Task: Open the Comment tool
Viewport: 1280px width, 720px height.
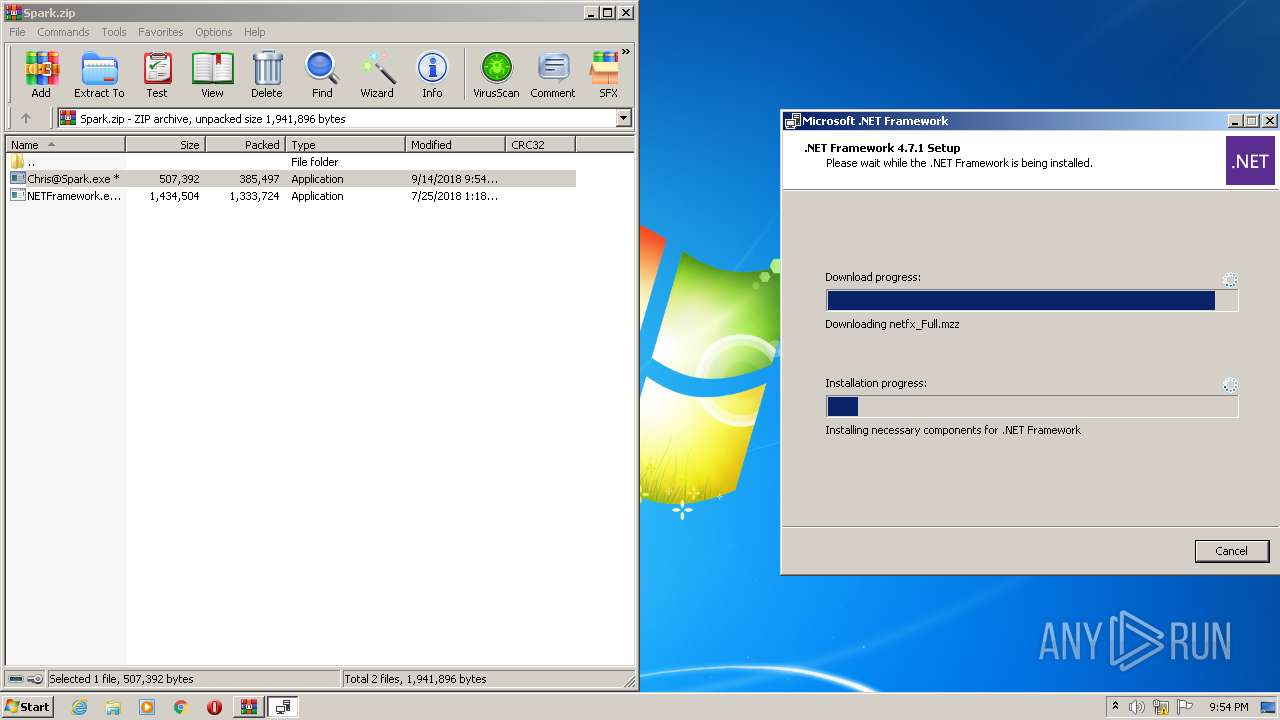Action: [553, 75]
